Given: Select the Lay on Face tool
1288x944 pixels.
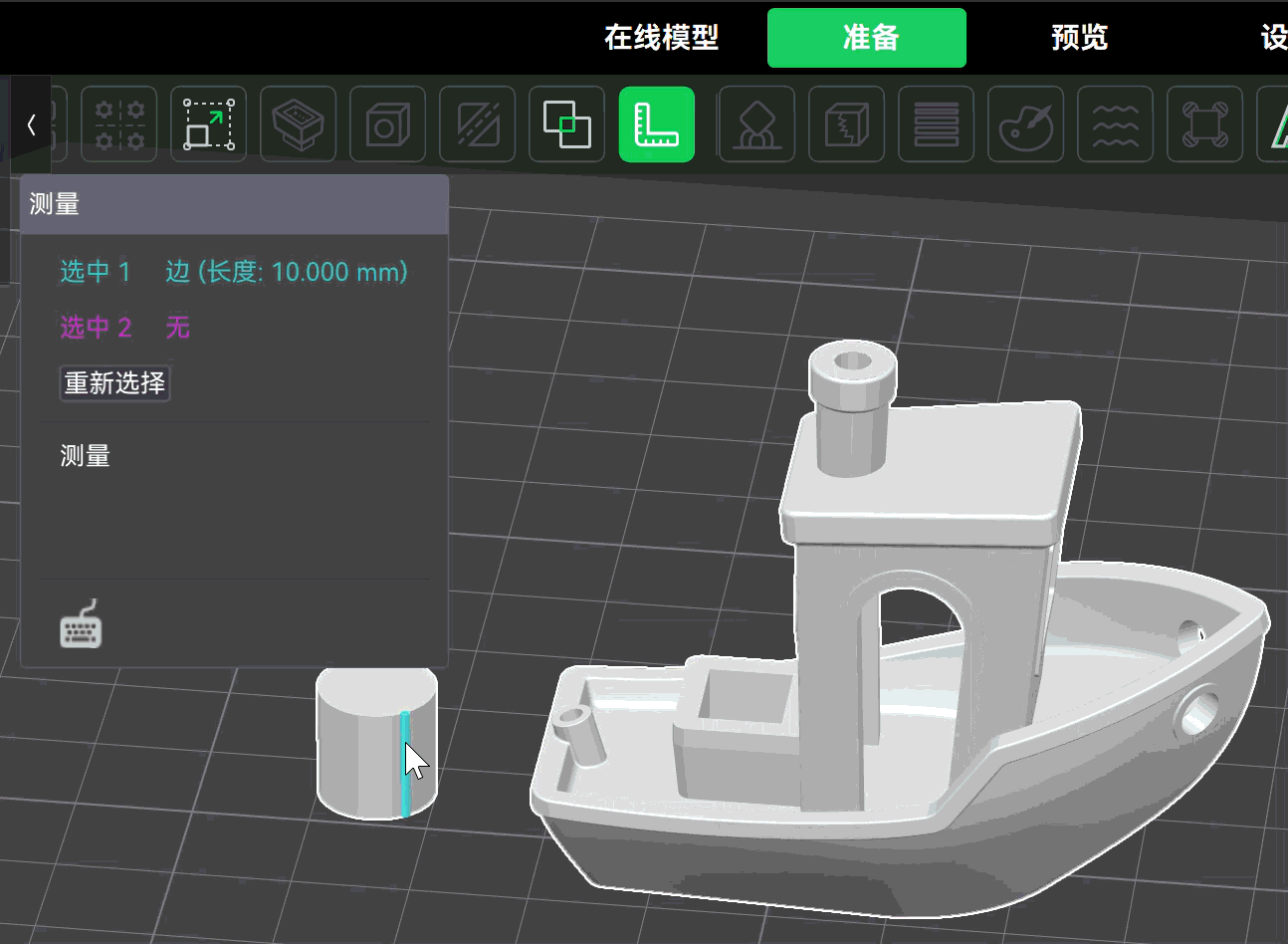Looking at the screenshot, I should (x=299, y=124).
